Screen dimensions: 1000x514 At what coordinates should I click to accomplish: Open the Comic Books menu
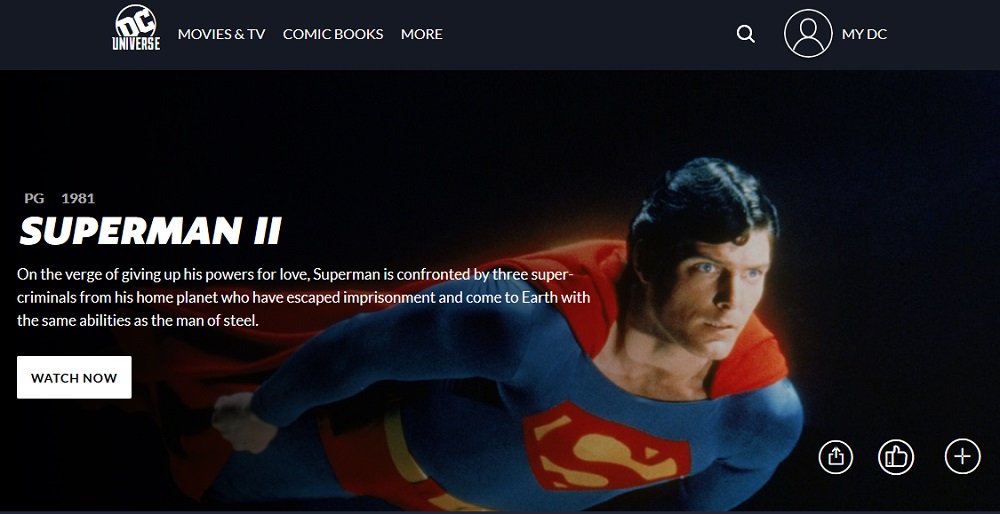[333, 34]
